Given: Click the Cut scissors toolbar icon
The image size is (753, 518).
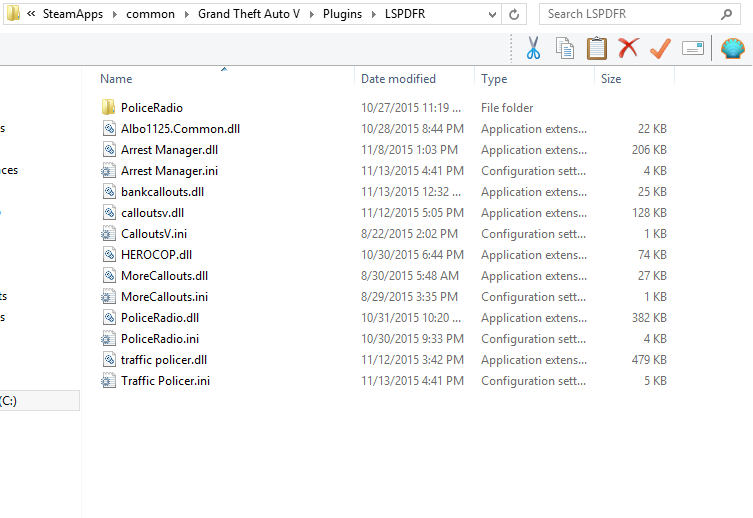Looking at the screenshot, I should click(x=533, y=48).
